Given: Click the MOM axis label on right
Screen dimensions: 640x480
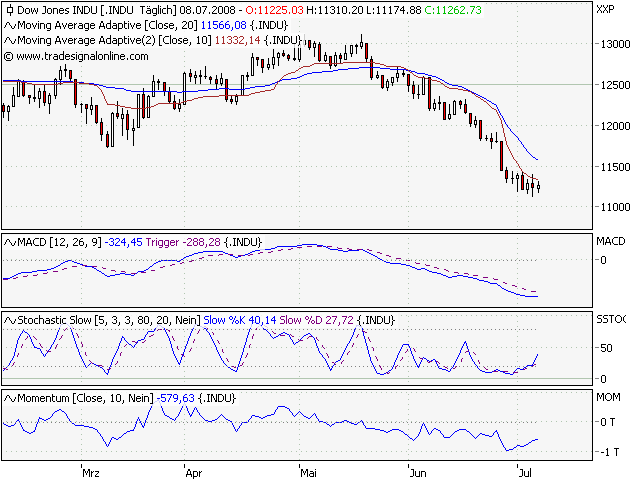Looking at the screenshot, I should [608, 398].
